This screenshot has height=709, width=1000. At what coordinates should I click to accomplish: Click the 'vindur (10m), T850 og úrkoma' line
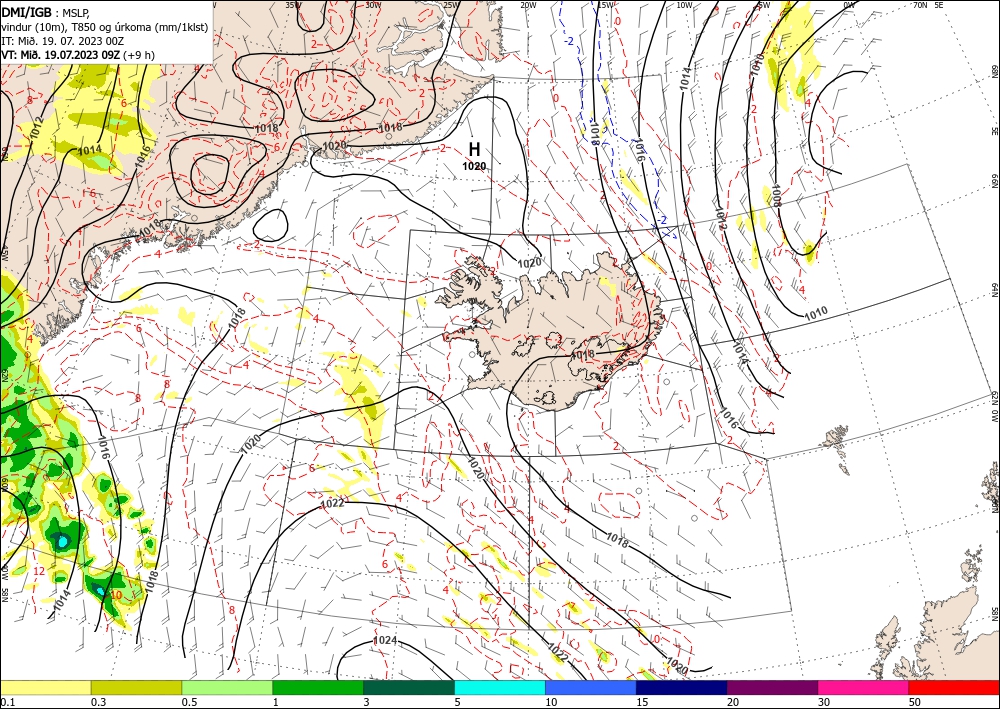pos(104,27)
